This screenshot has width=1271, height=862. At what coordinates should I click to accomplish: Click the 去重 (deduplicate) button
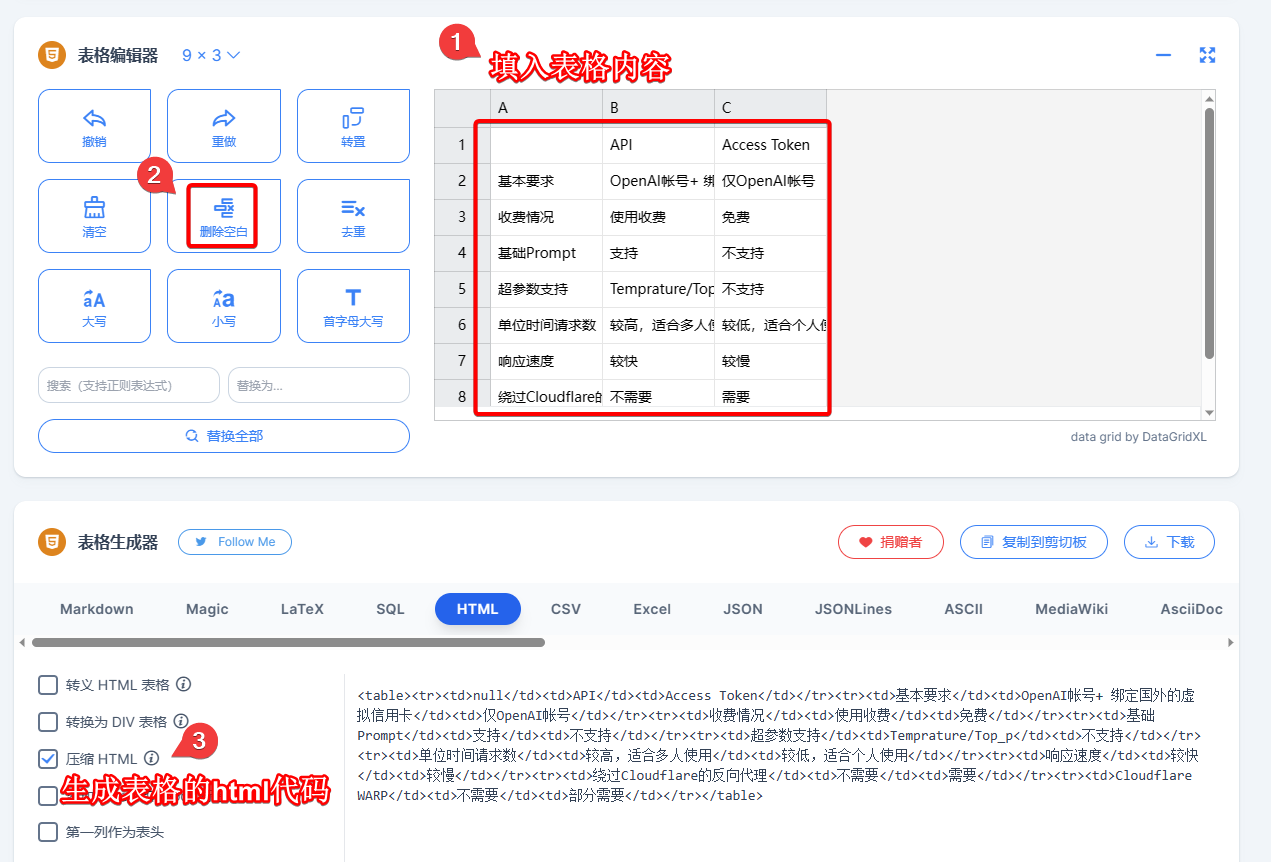click(x=353, y=216)
